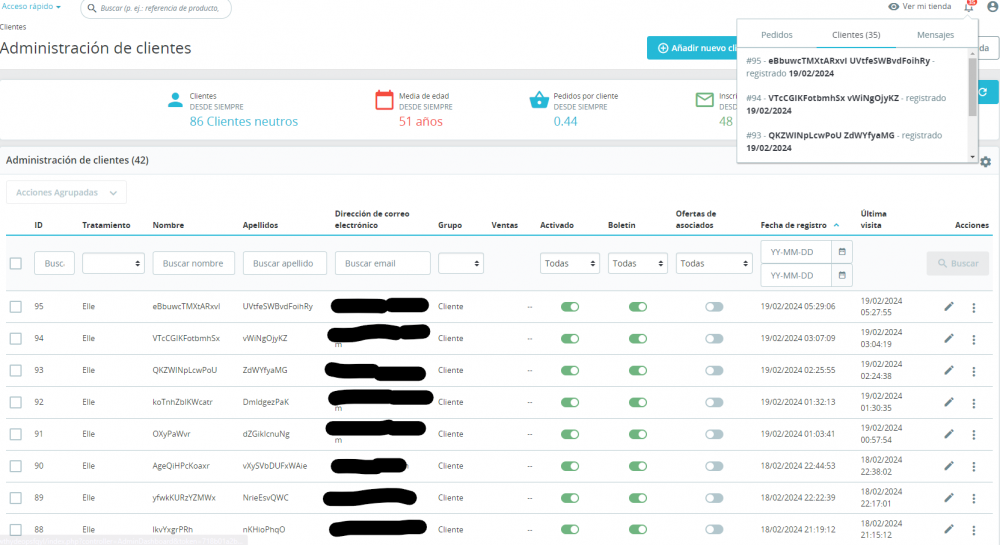
Task: Open more actions for customer 95
Action: 974,308
